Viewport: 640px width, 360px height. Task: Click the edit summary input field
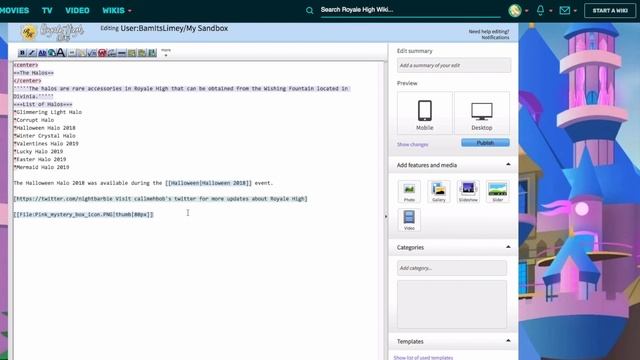click(x=454, y=65)
